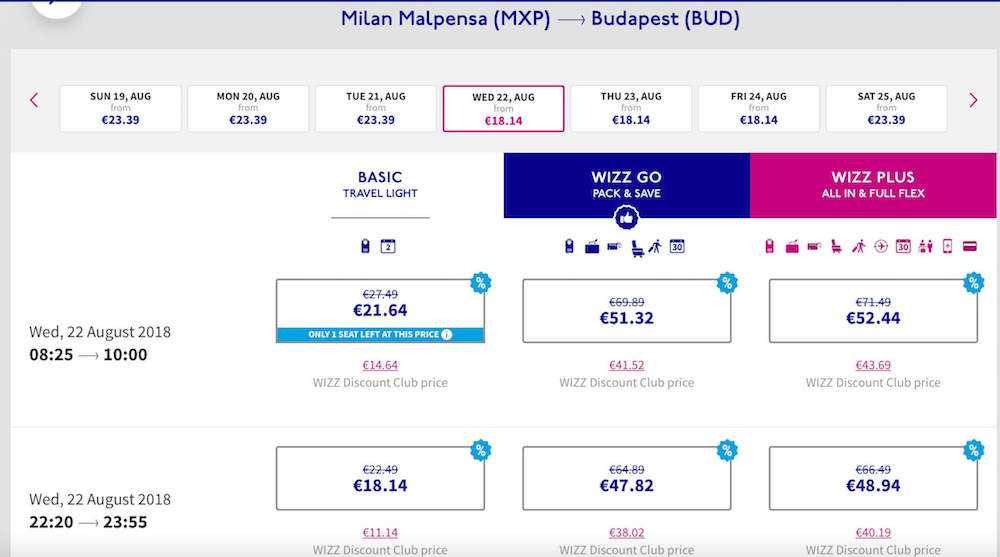Click the seat selection icon under WIZZ GO
Viewport: 1000px width, 557px height.
(x=637, y=246)
